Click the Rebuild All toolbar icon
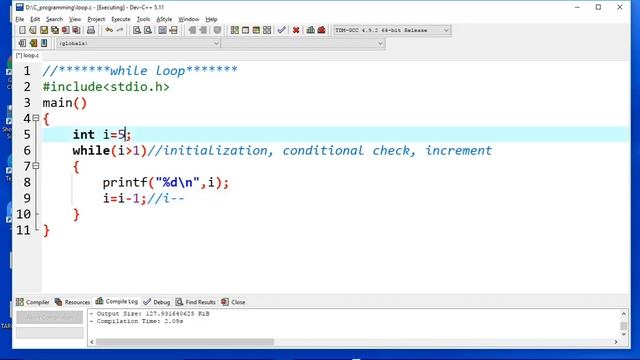Screen dimensions: 640x360 [x=267, y=30]
